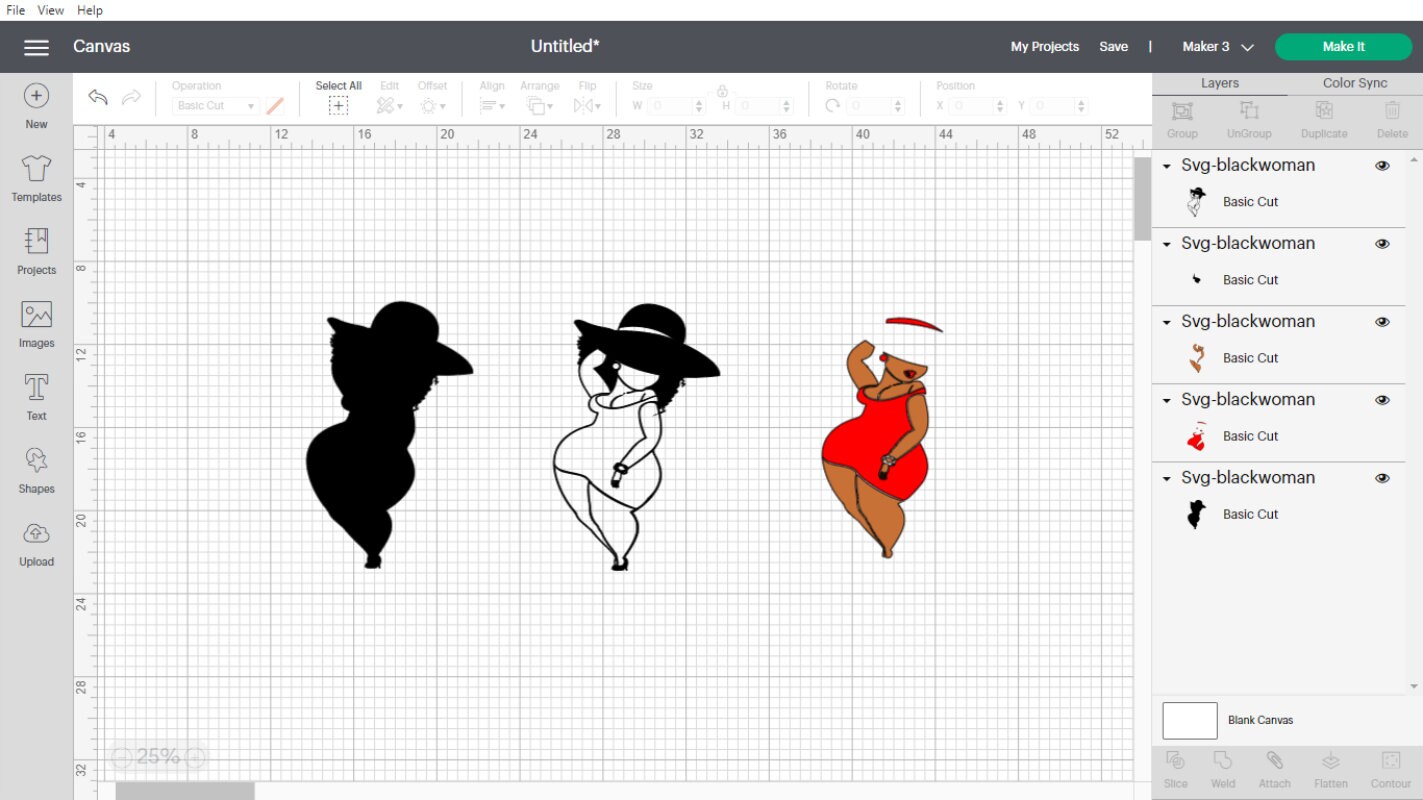Switch to the Color Sync tab
1423x800 pixels.
coord(1355,82)
